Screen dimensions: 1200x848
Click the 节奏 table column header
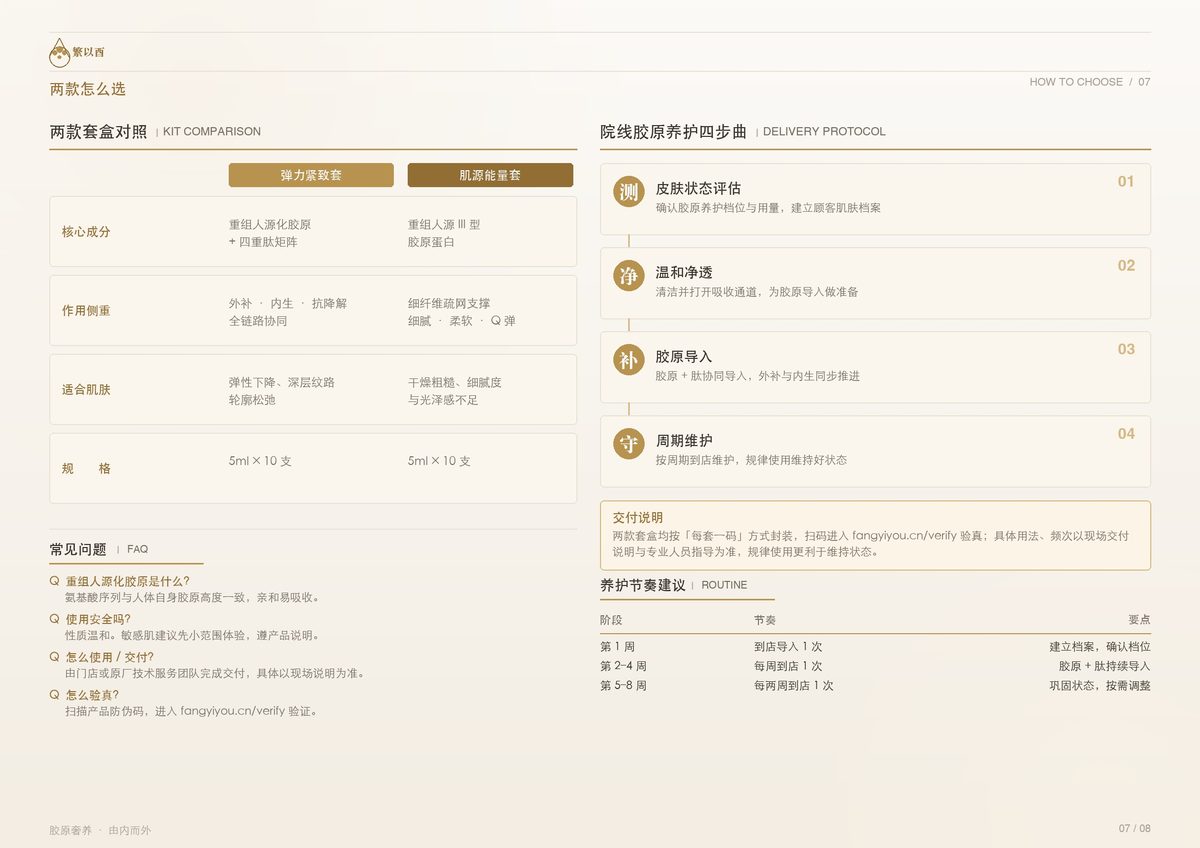coord(765,620)
